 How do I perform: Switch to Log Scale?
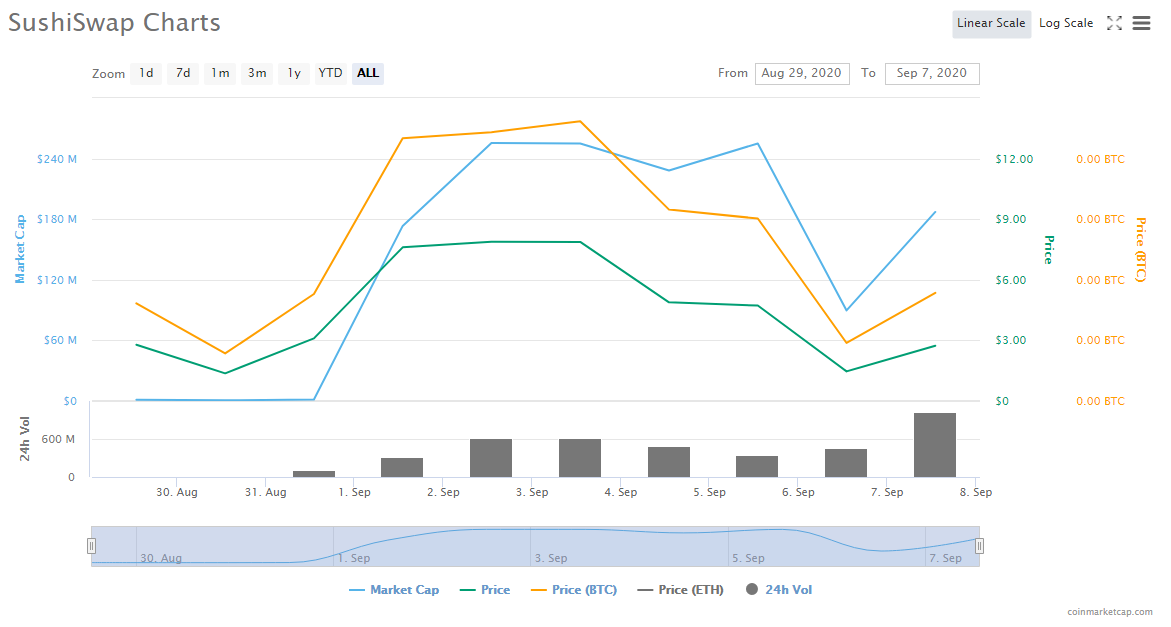[1066, 24]
